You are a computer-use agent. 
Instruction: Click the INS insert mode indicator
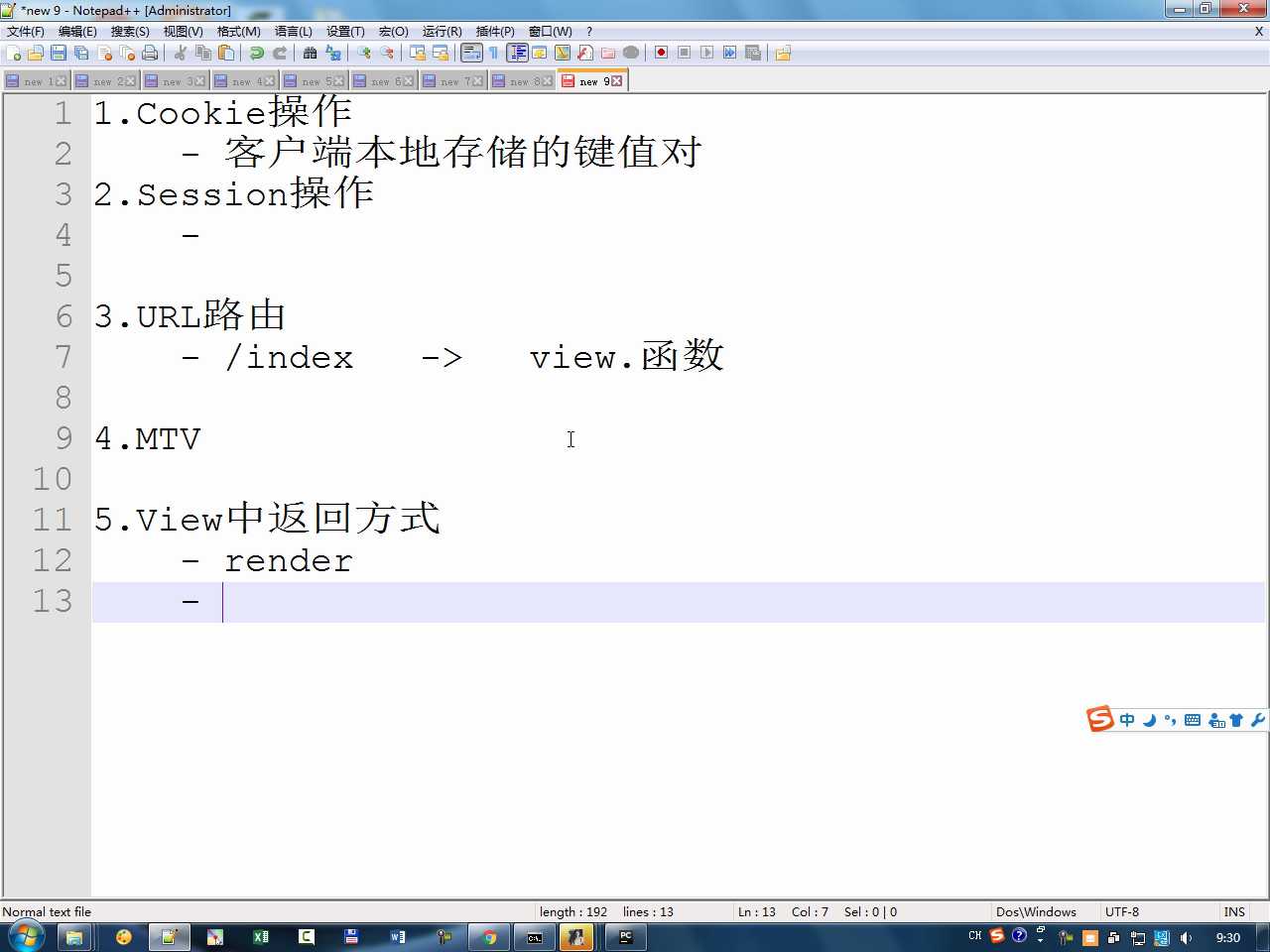tap(1234, 911)
